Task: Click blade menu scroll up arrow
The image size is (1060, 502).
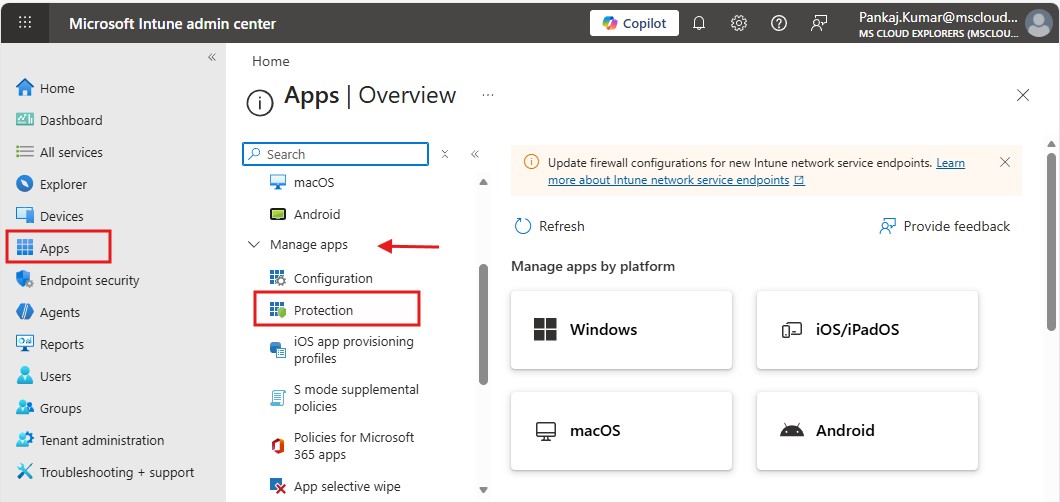Action: [x=483, y=182]
